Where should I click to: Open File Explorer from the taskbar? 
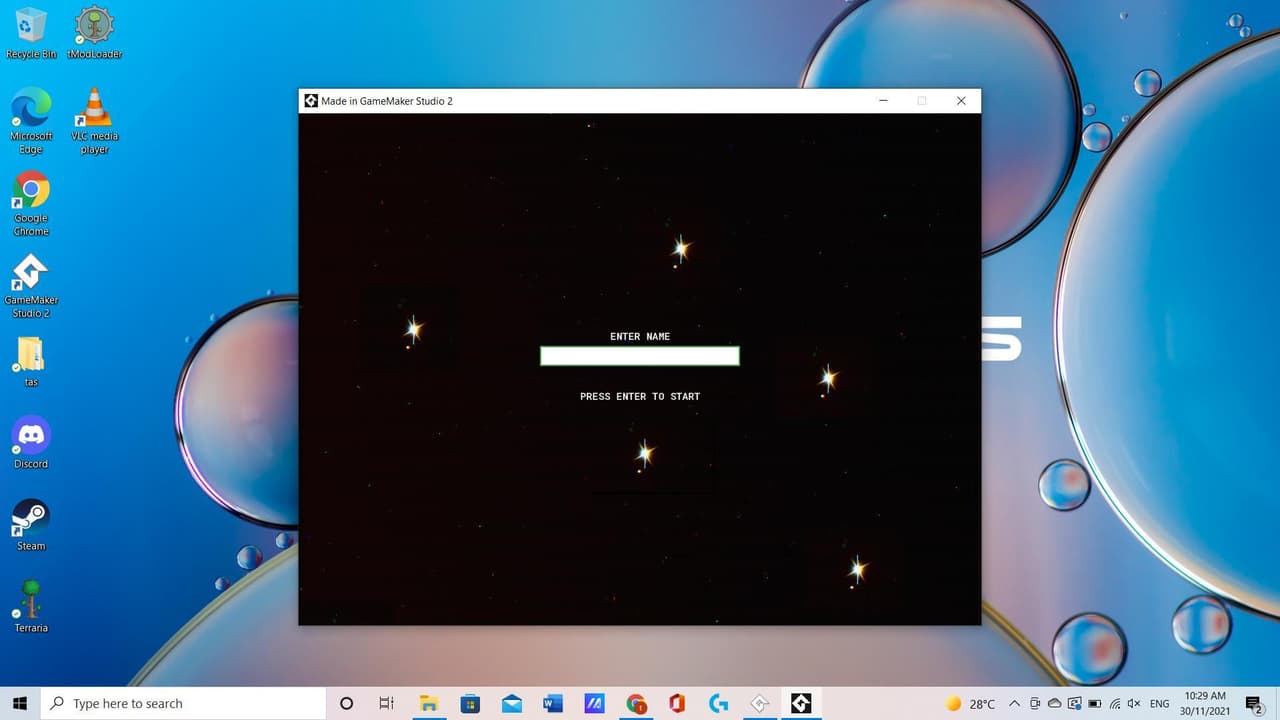[x=429, y=704]
